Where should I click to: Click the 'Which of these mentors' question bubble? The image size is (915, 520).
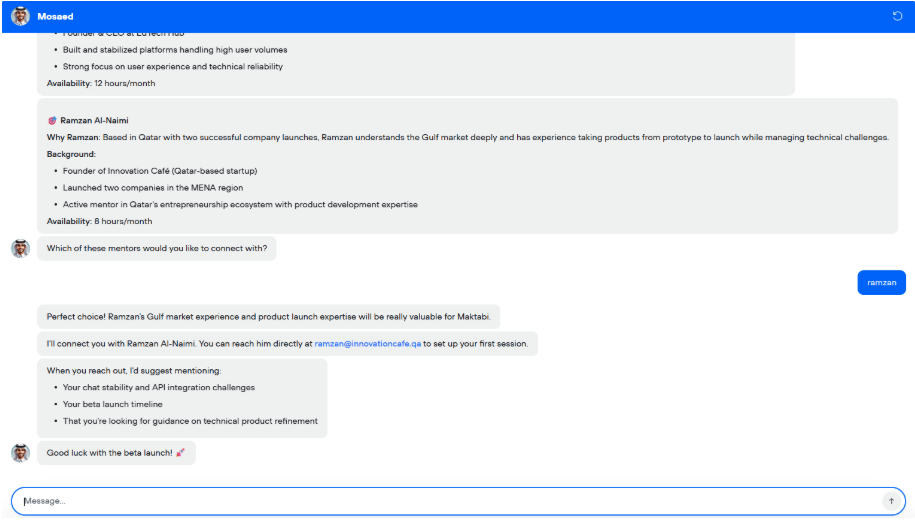pos(157,248)
